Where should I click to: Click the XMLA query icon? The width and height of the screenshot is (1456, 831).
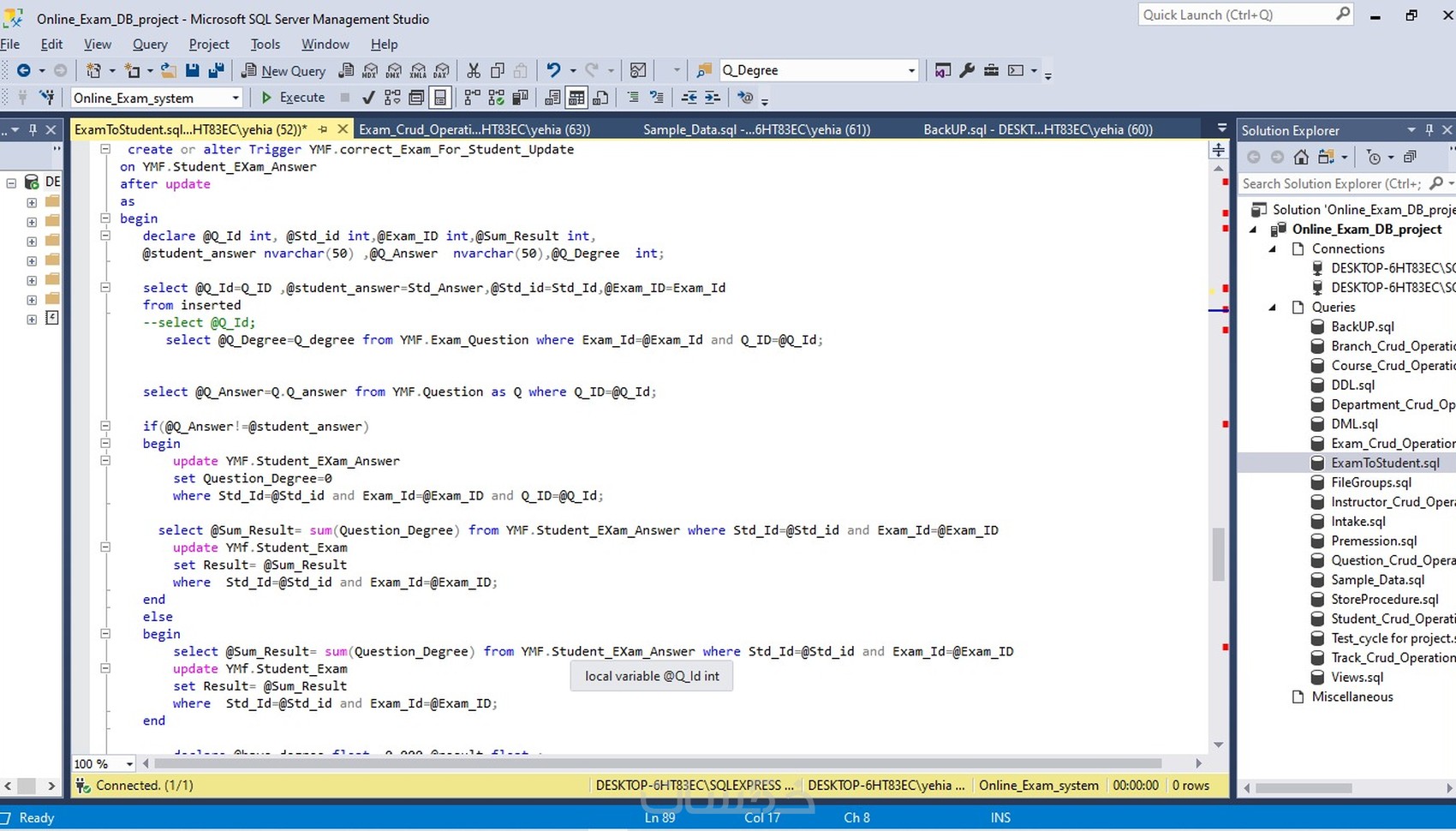click(x=418, y=70)
